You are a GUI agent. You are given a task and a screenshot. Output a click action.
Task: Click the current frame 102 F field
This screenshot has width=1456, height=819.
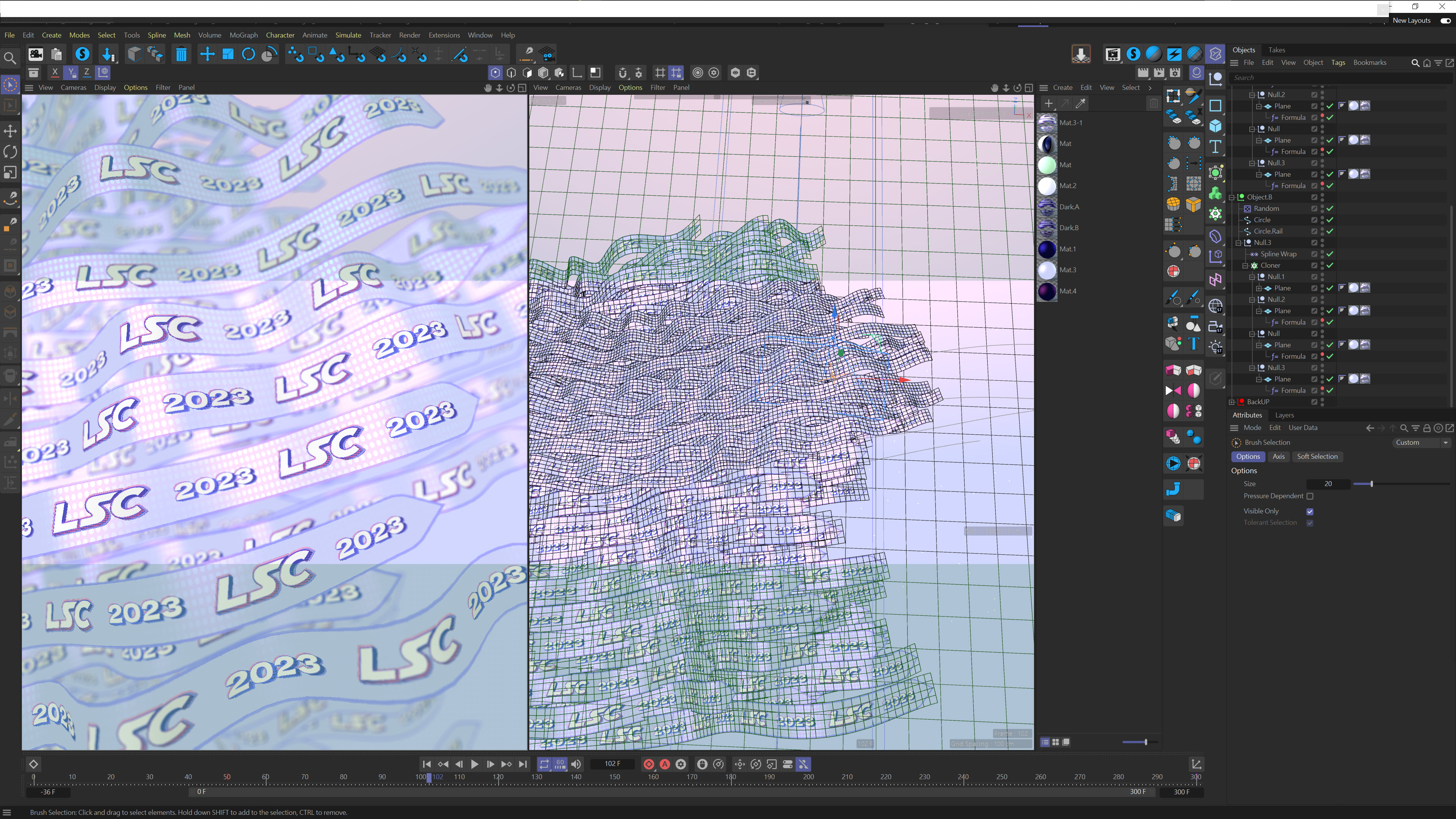[x=612, y=764]
